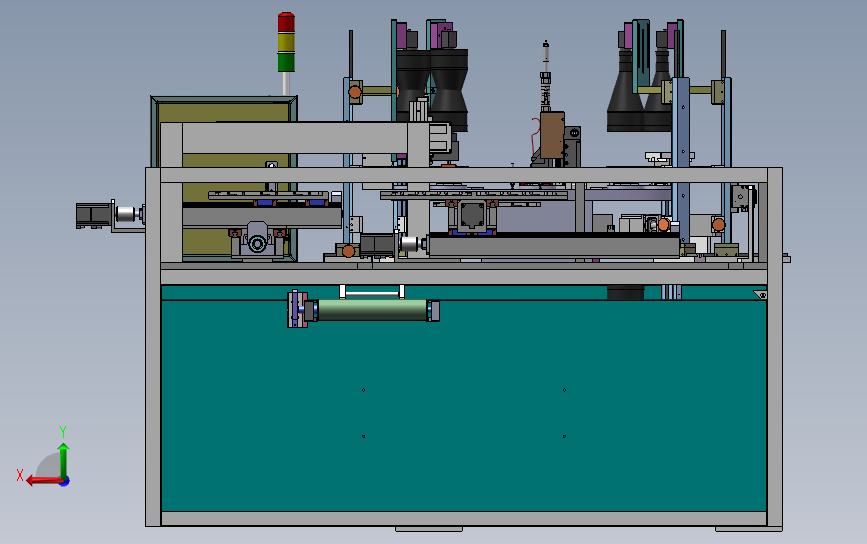The height and width of the screenshot is (544, 867).
Task: Select the left pair of black camera lenses
Action: pyautogui.click(x=432, y=90)
